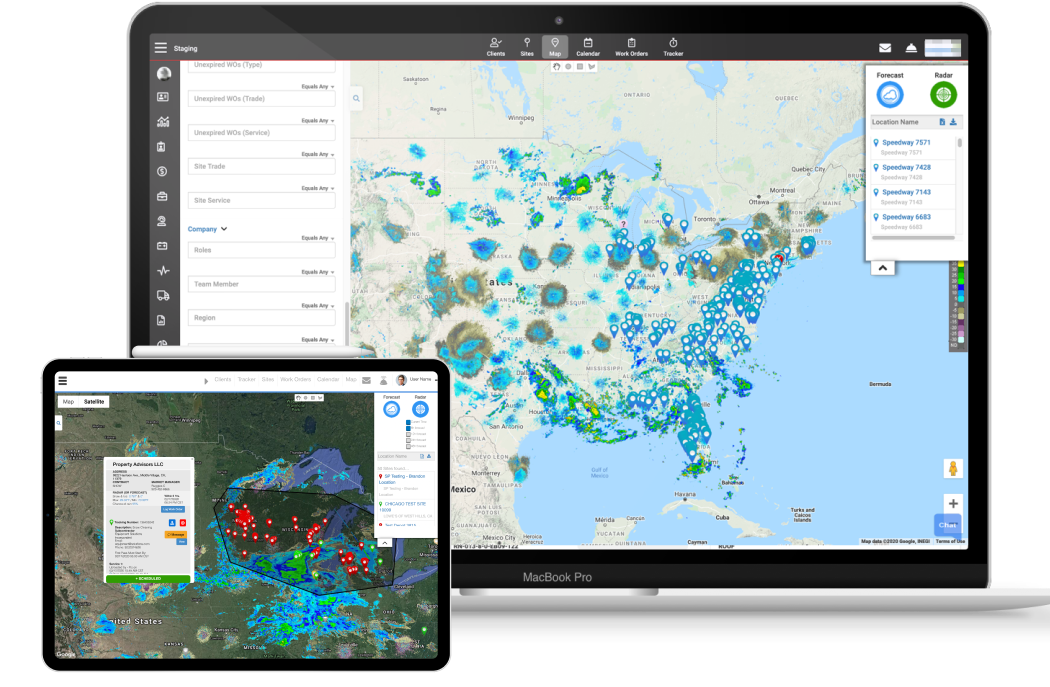Open the contact card sidebar icon
This screenshot has height=687, width=1050.
tap(163, 97)
